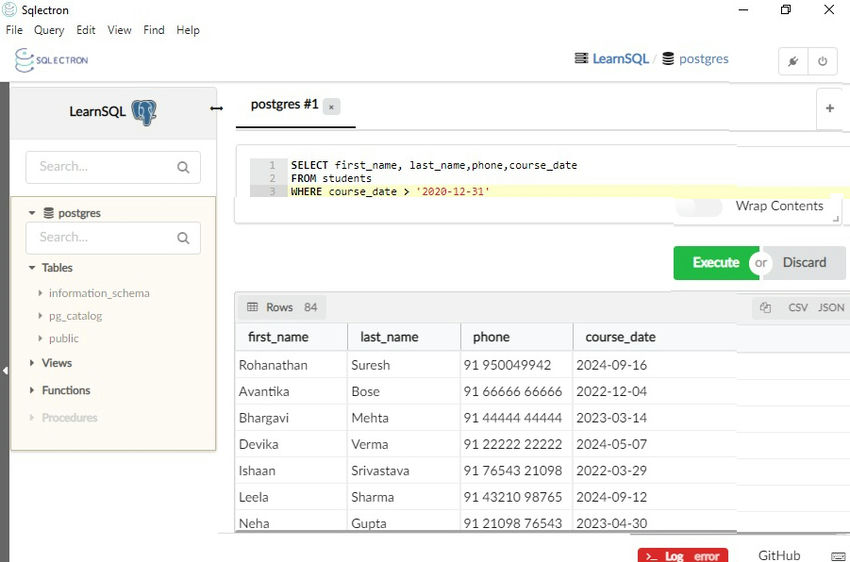
Task: Copy results with the clipboard icon
Action: [x=765, y=307]
